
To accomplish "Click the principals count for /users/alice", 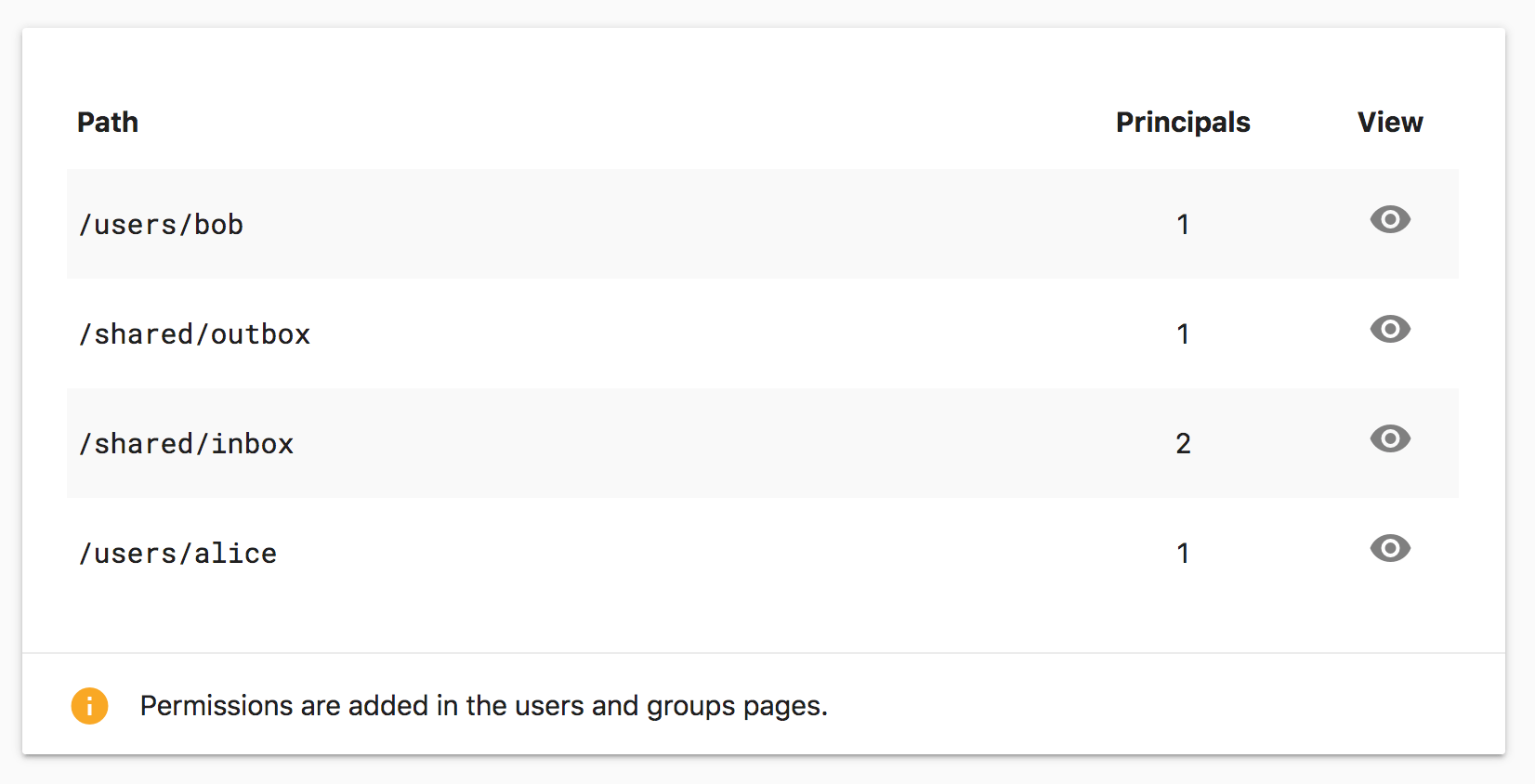I will tap(1183, 554).
